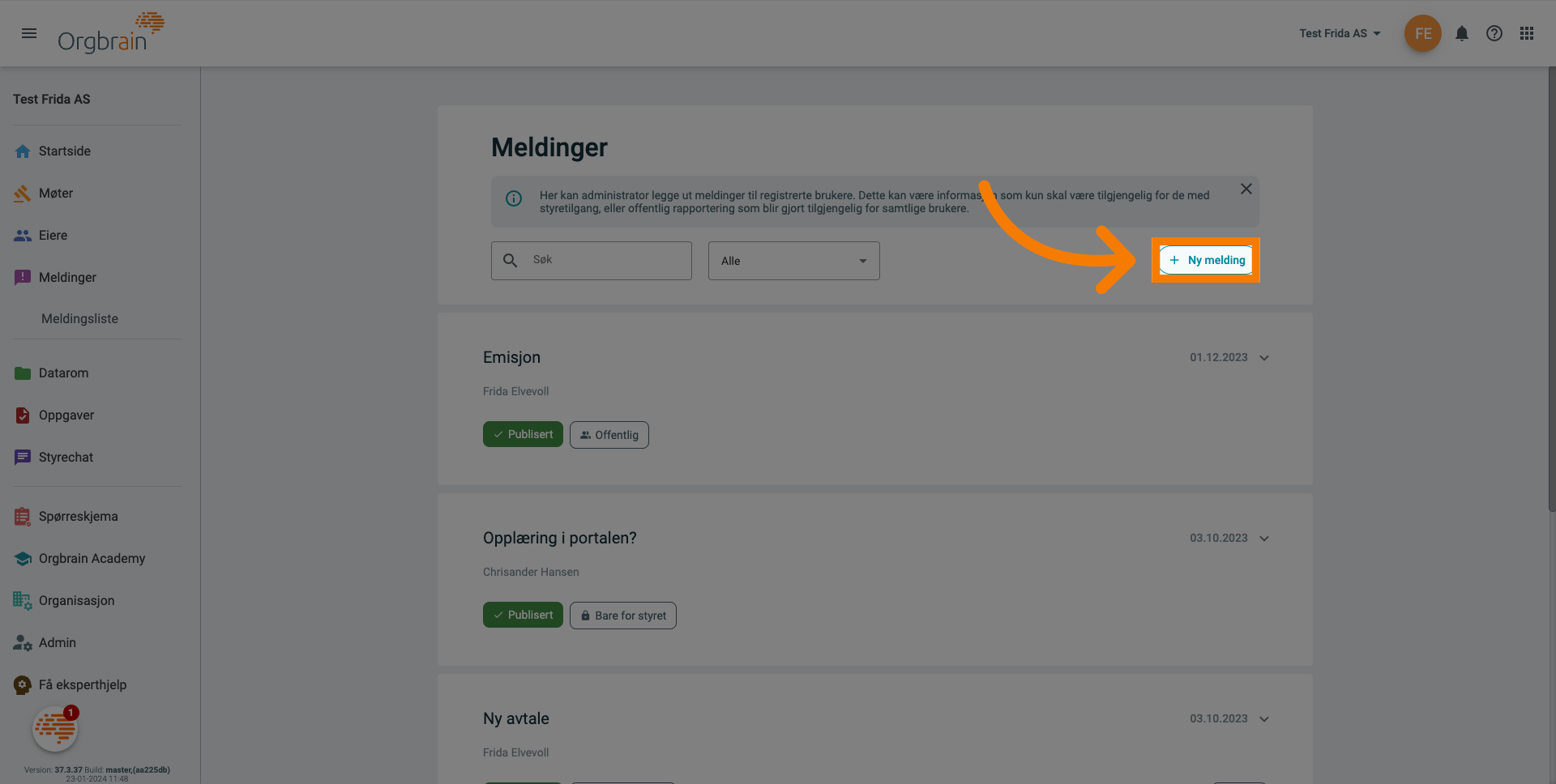Open the notifications bell
Image resolution: width=1556 pixels, height=784 pixels.
pos(1461,33)
